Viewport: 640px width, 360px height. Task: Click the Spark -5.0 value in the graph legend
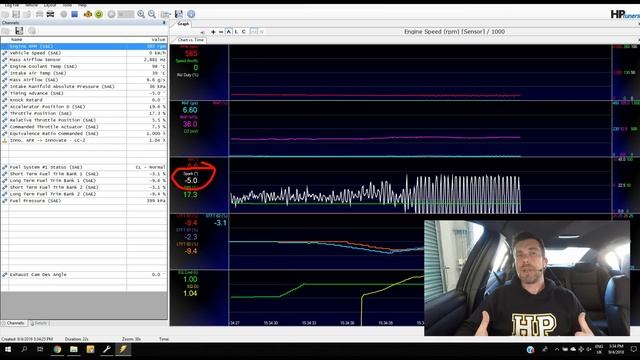191,180
